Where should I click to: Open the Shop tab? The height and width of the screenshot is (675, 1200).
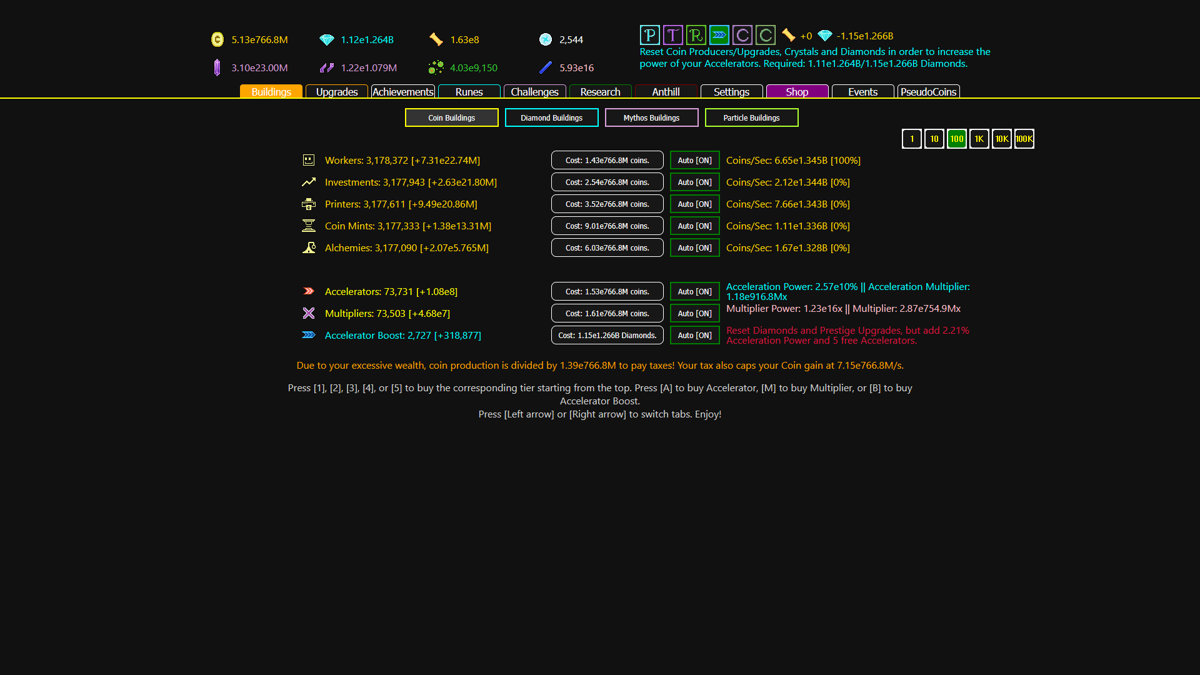[796, 91]
